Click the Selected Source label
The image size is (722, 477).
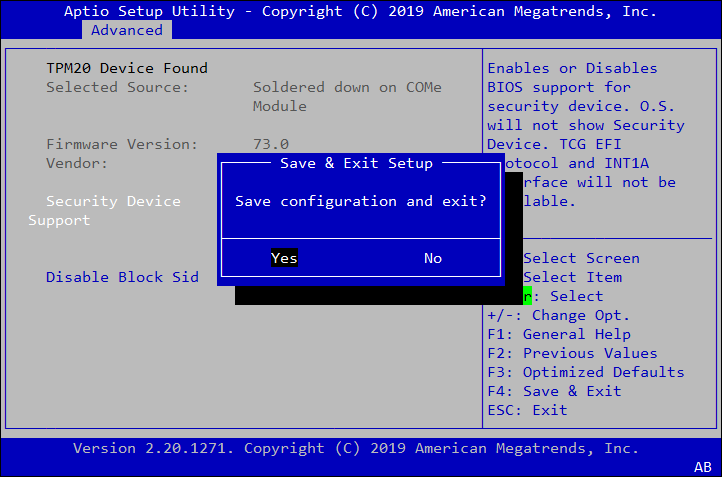117,87
